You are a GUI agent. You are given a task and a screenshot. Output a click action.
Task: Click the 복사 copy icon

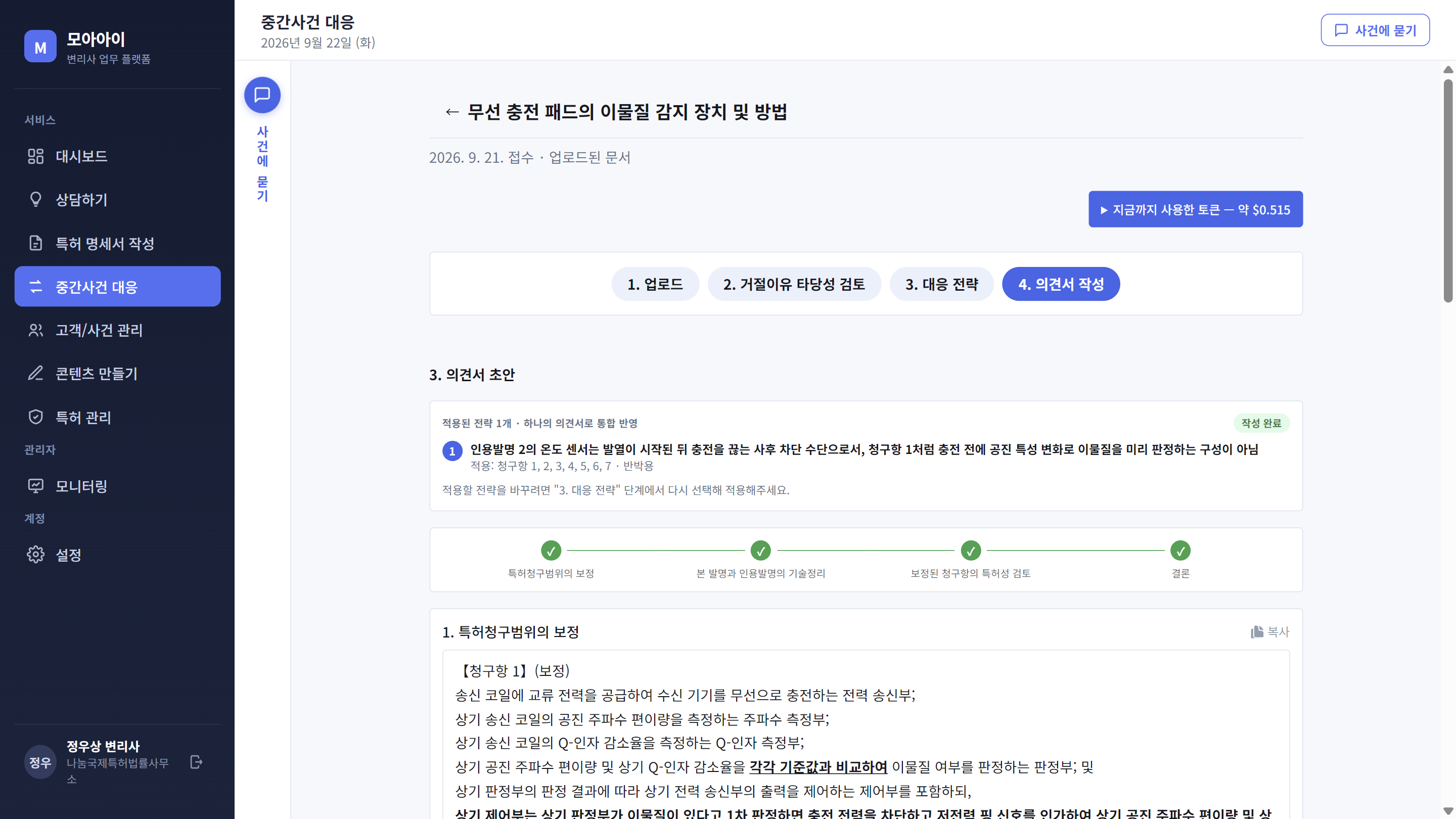(x=1257, y=632)
